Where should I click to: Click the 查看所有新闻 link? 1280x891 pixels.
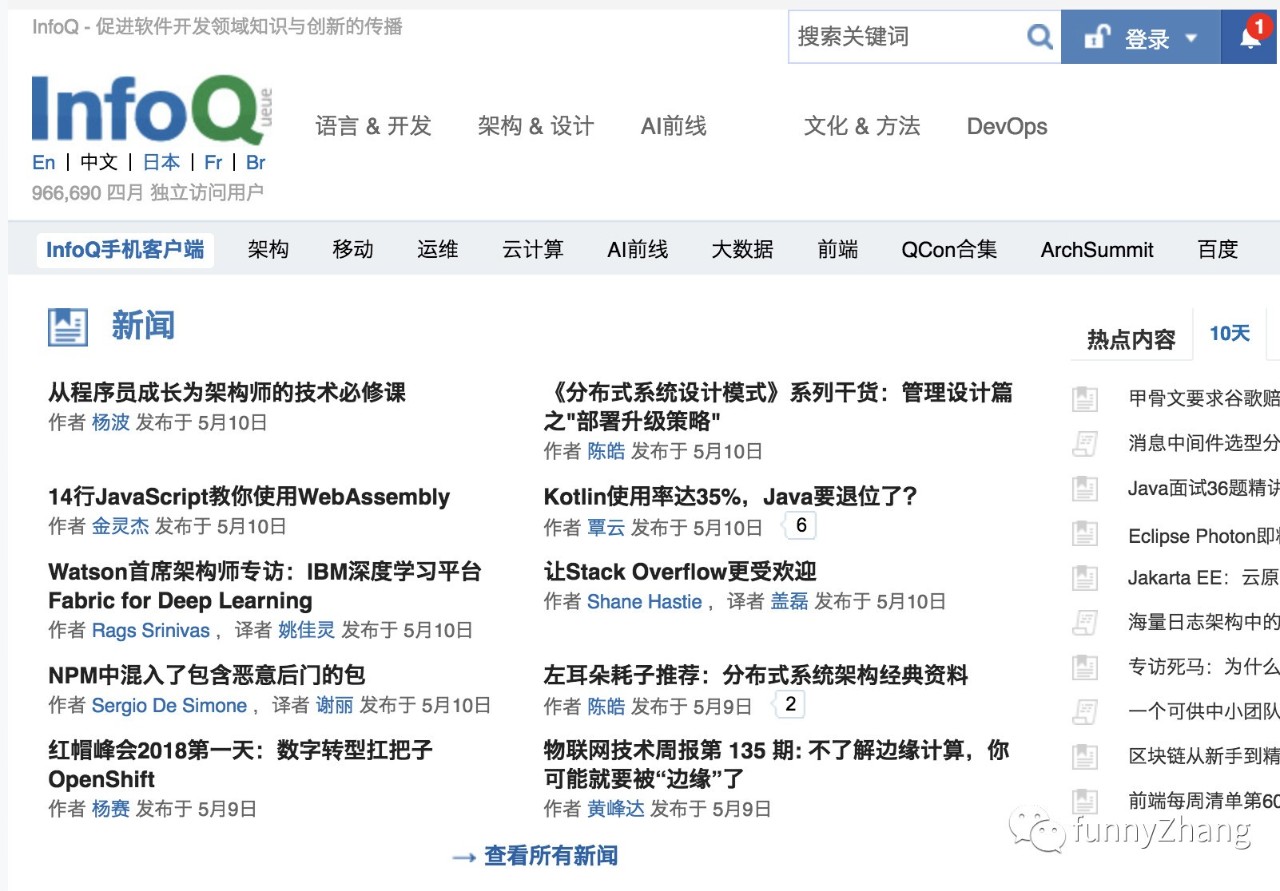coord(551,856)
